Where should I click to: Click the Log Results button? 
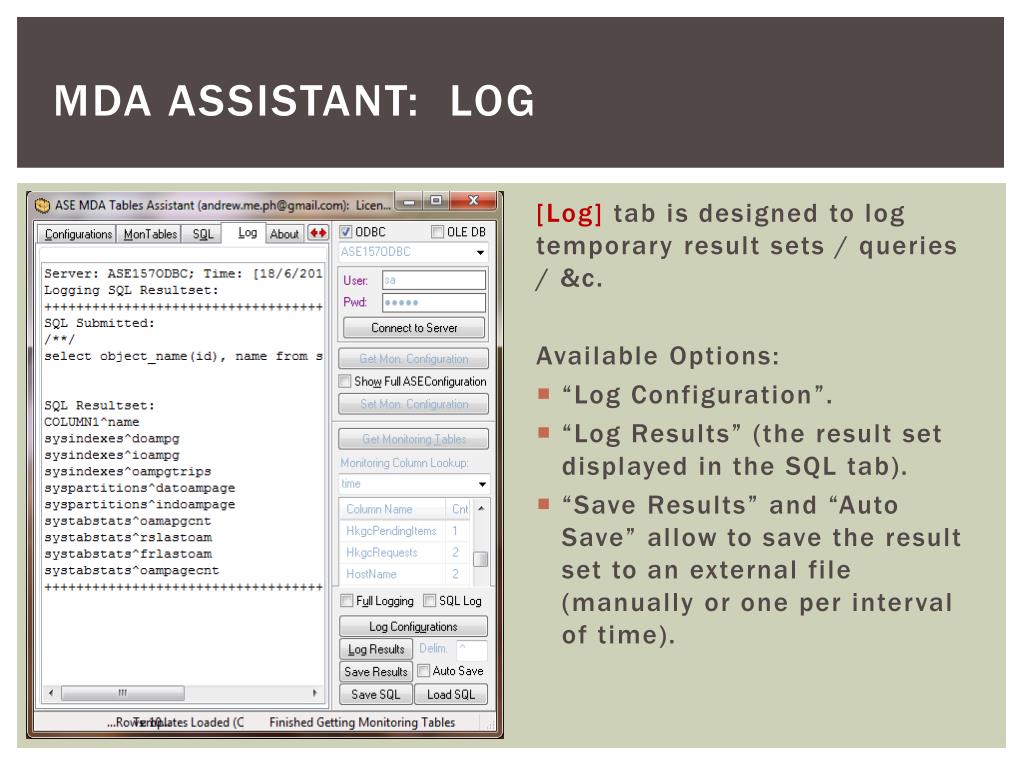pos(376,649)
